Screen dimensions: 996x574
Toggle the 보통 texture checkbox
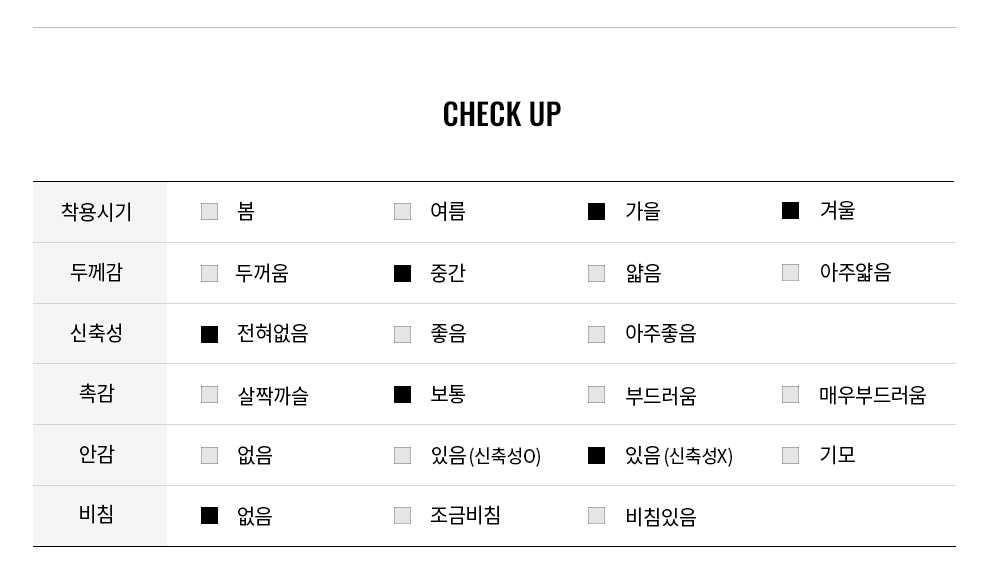click(x=403, y=394)
